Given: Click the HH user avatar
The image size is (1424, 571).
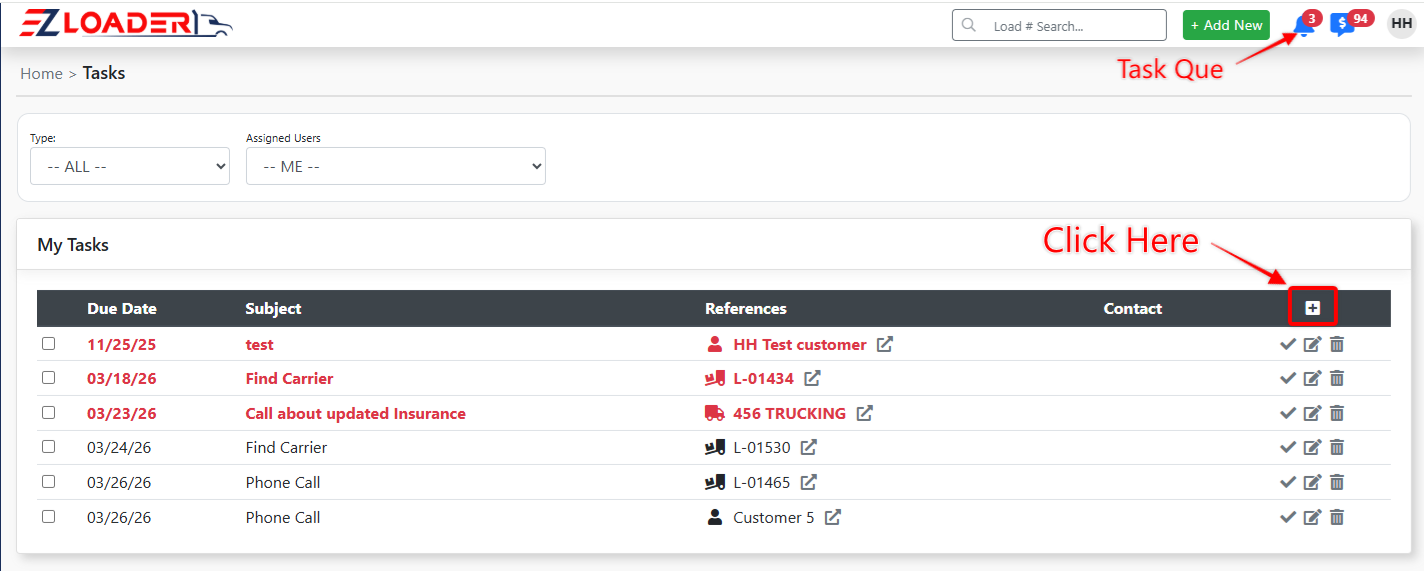Looking at the screenshot, I should click(x=1401, y=24).
